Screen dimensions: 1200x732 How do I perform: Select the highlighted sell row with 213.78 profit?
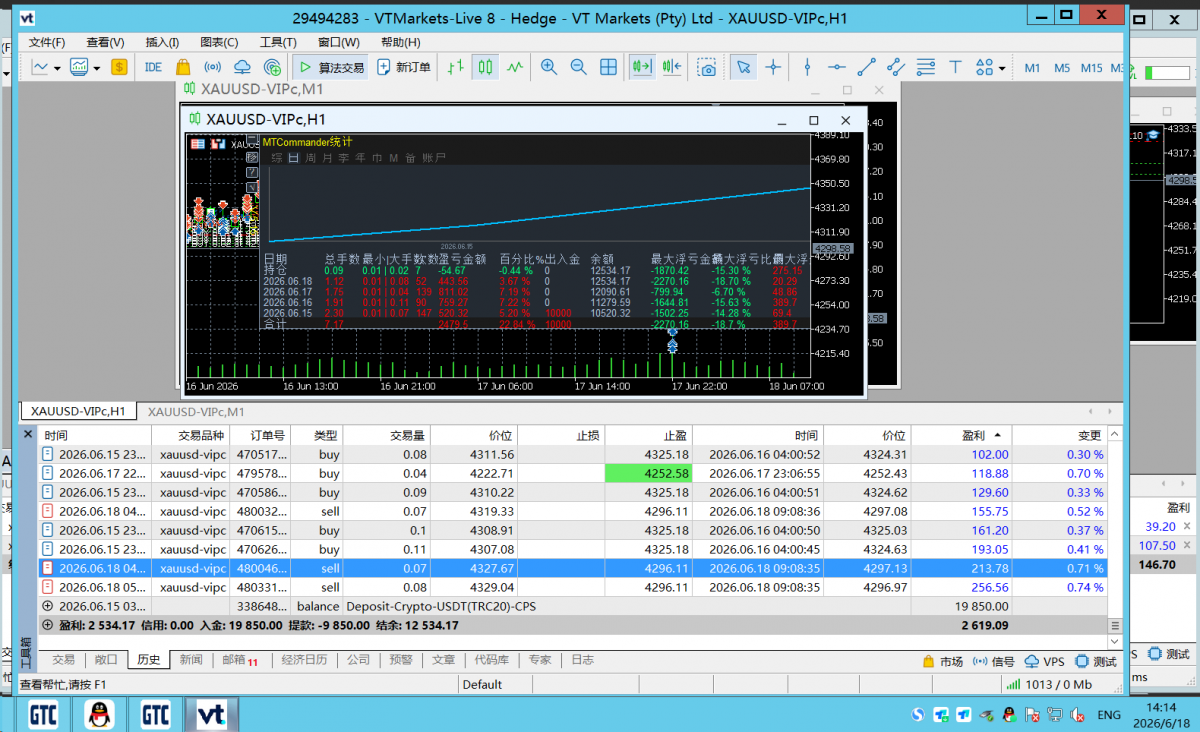pyautogui.click(x=573, y=568)
